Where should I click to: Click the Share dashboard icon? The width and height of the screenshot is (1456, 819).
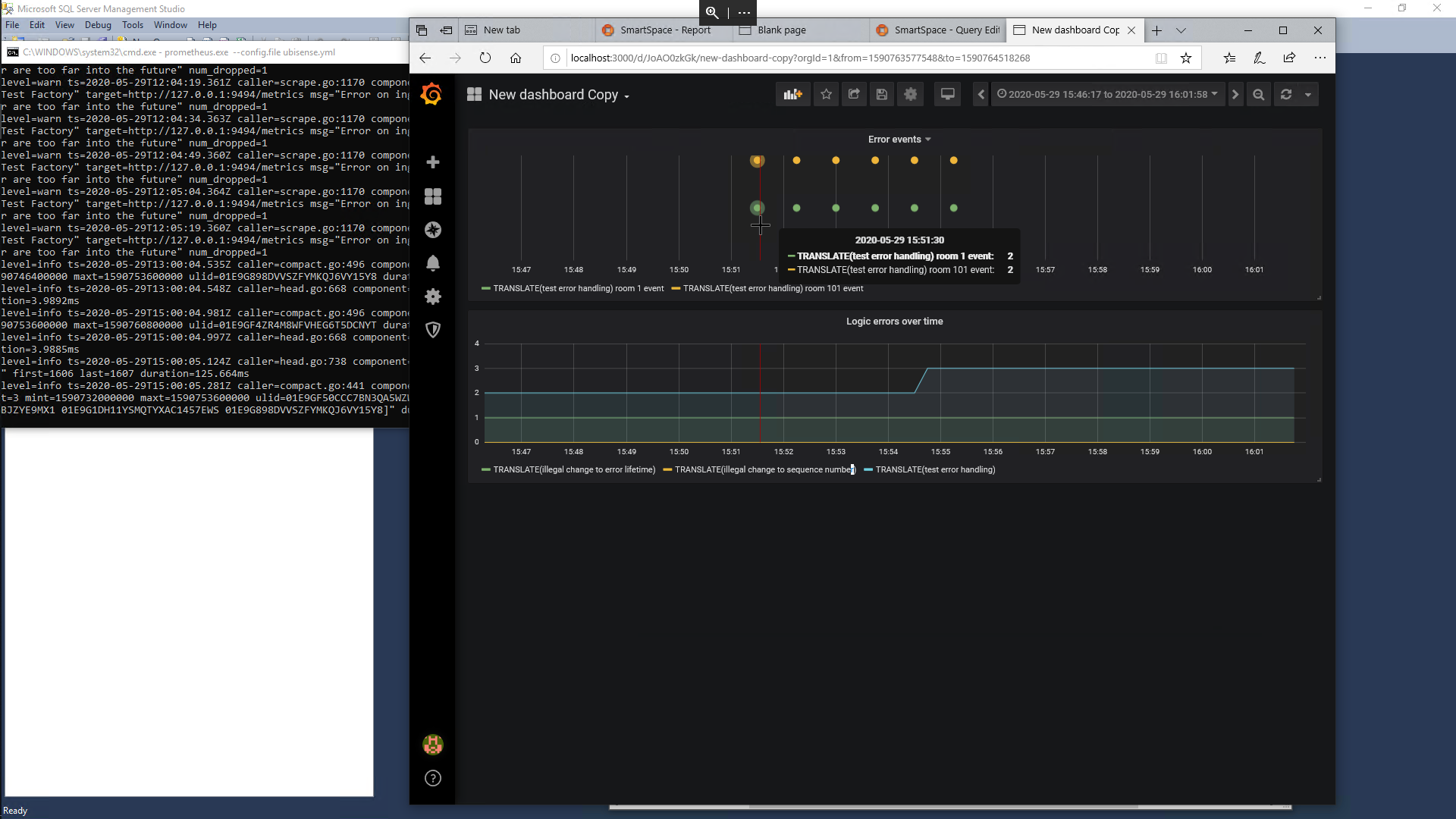pos(854,94)
